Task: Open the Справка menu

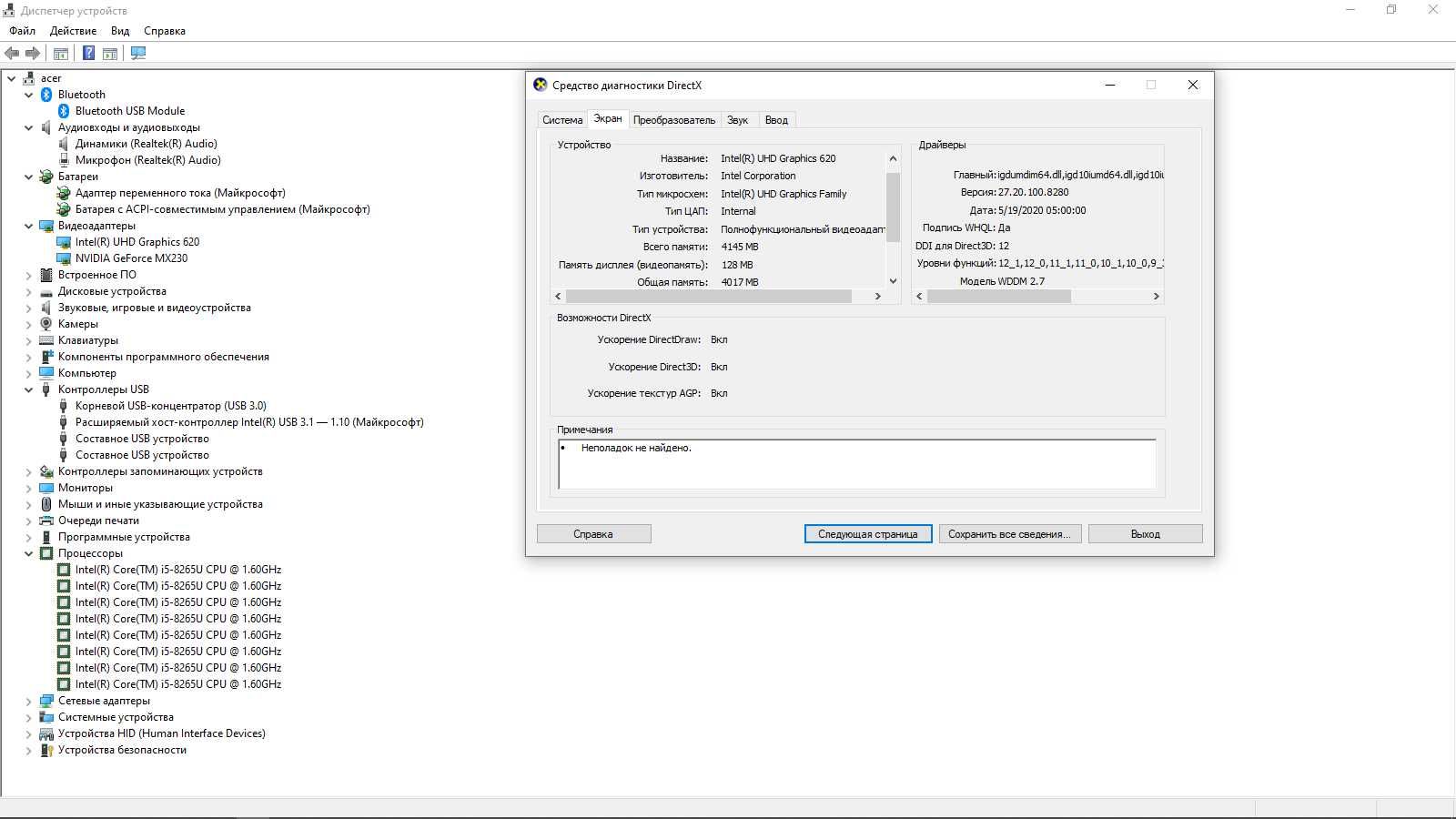Action: pyautogui.click(x=165, y=30)
